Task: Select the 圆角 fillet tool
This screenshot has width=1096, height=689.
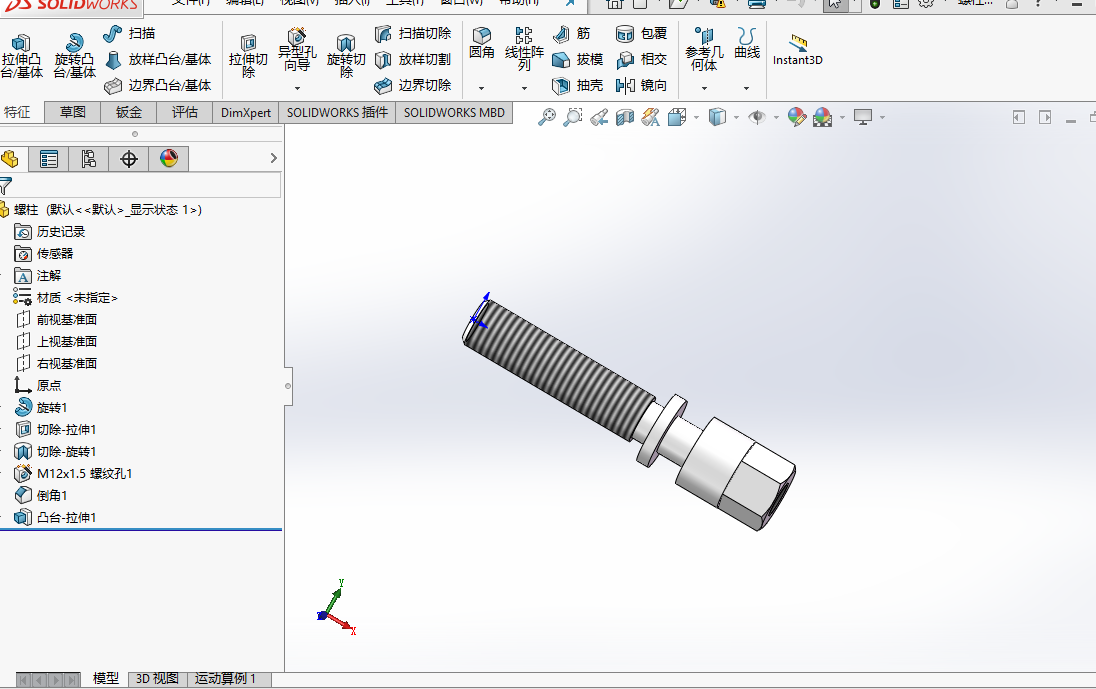Action: click(x=482, y=43)
